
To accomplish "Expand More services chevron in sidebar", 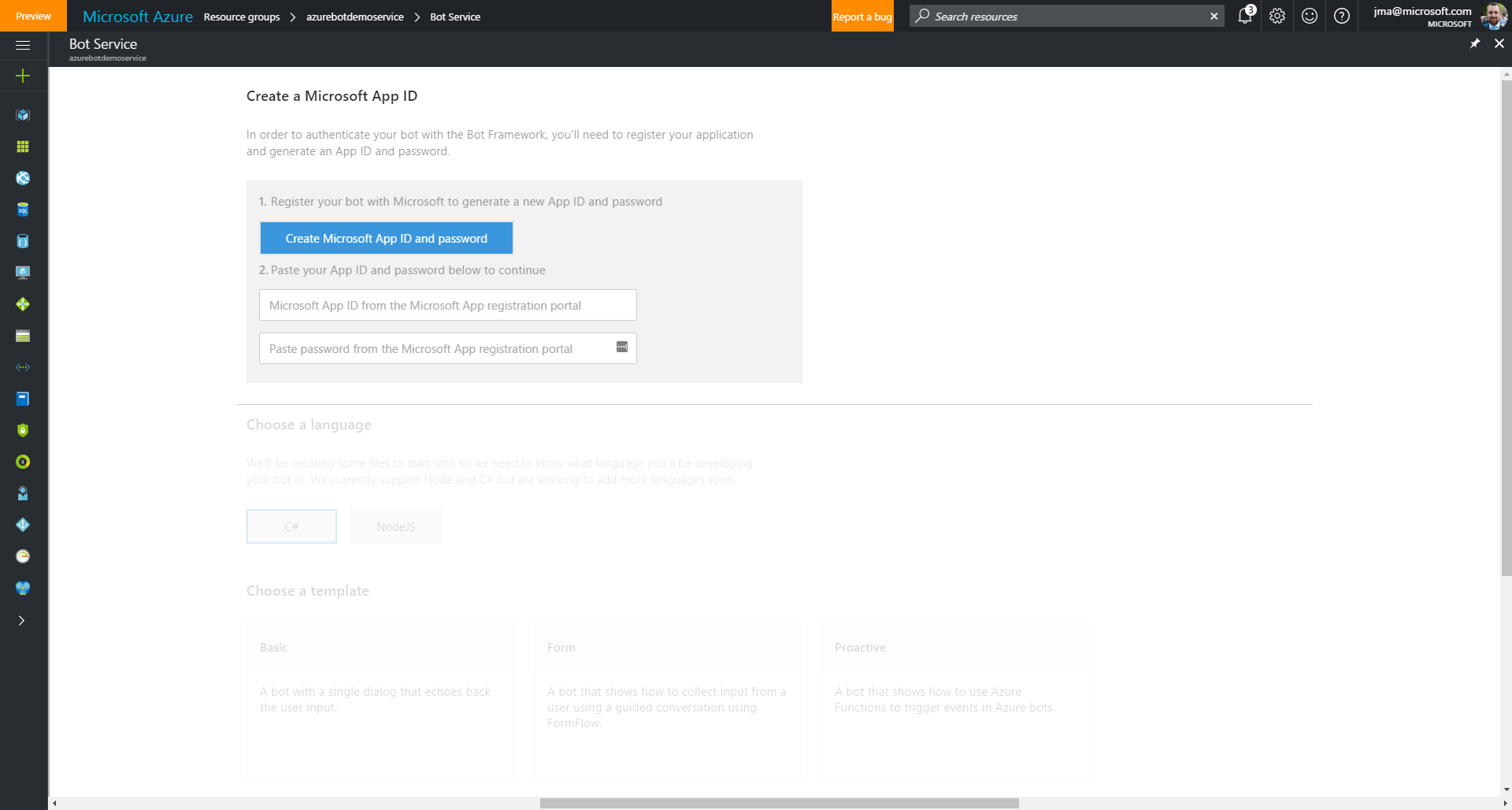I will point(22,620).
